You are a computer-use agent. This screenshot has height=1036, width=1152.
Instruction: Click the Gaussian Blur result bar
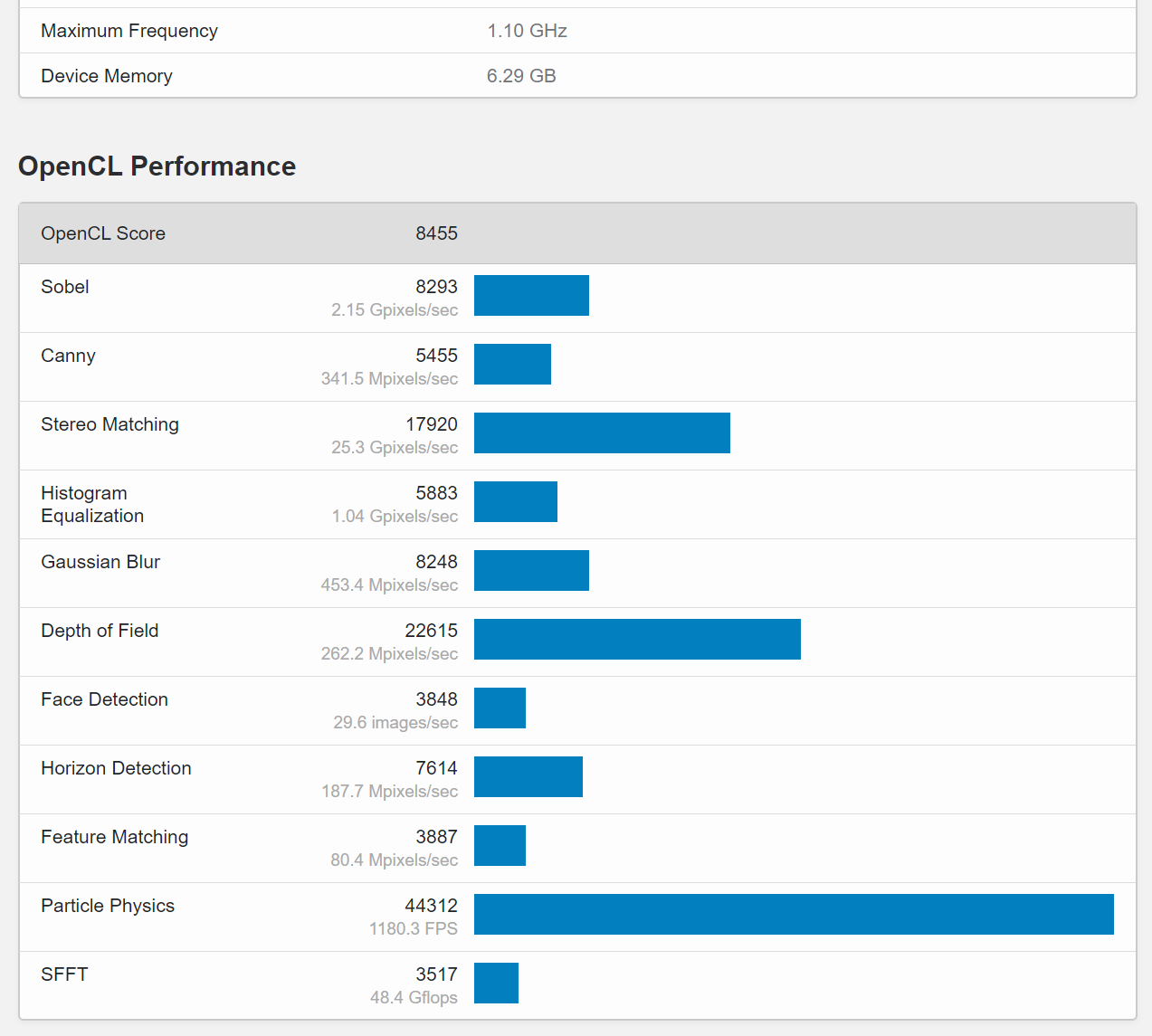point(531,571)
